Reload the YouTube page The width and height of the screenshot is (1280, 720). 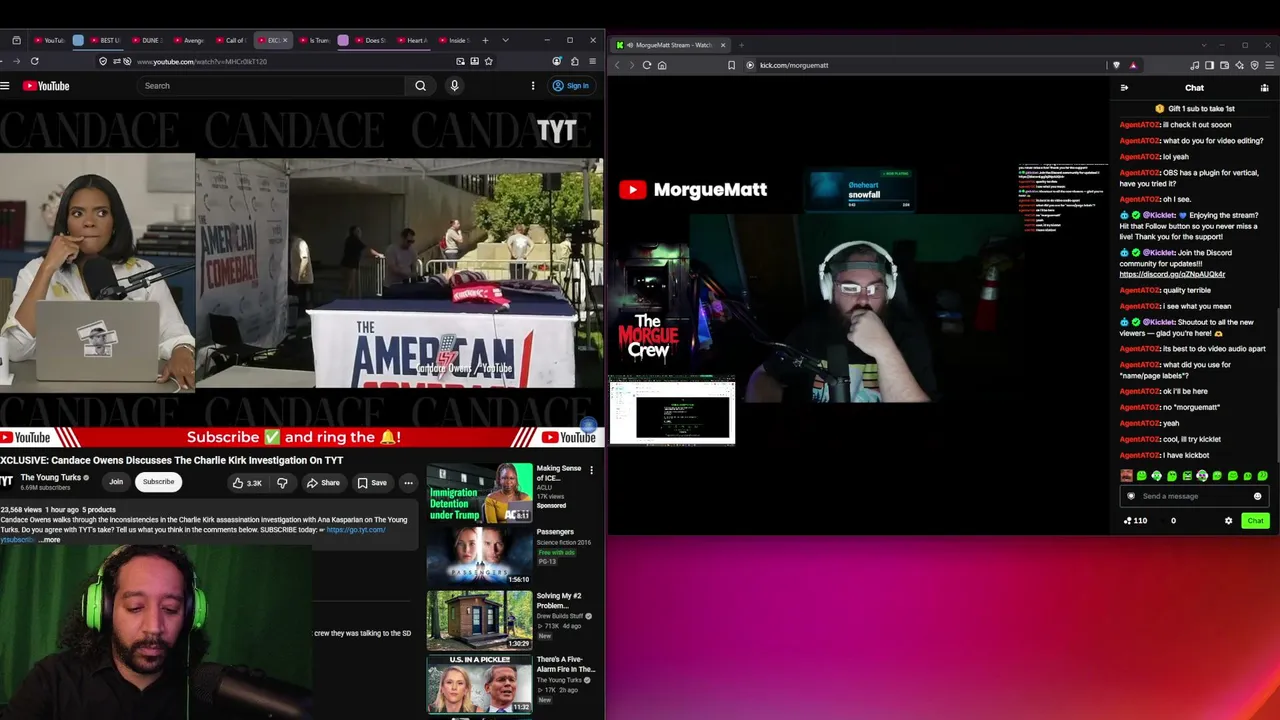(x=34, y=61)
